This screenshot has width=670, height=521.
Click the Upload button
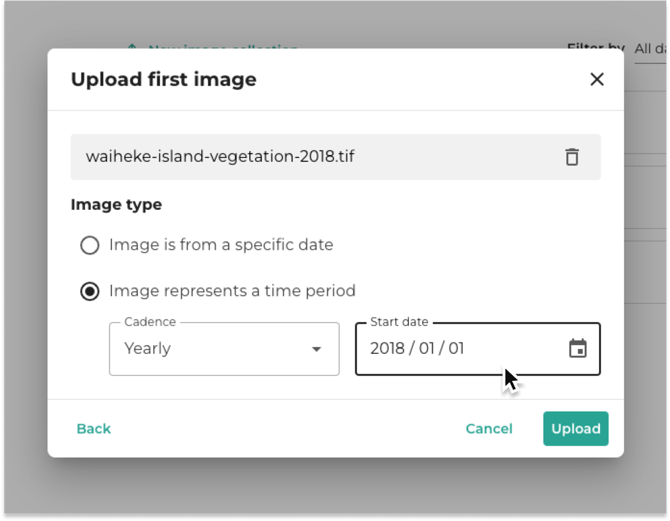click(x=576, y=429)
